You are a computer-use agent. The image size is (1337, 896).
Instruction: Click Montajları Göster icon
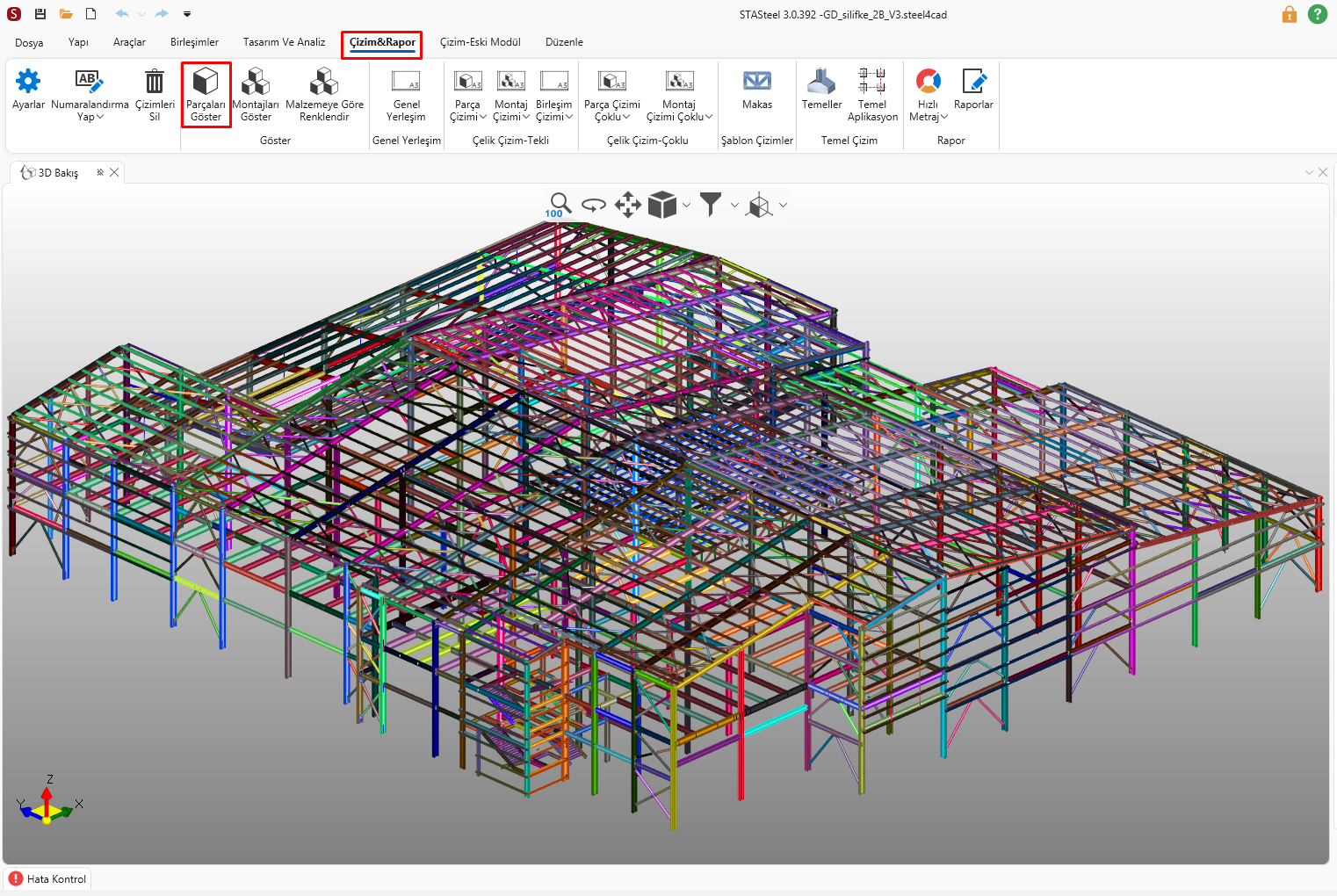click(x=256, y=83)
